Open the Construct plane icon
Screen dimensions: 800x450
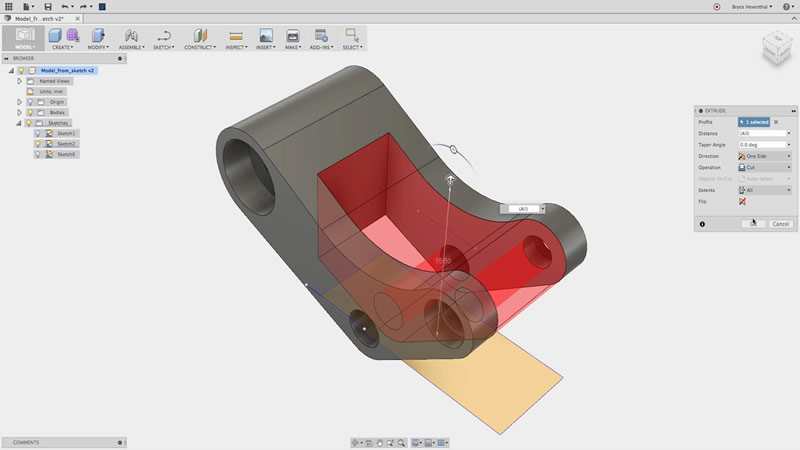pyautogui.click(x=200, y=35)
